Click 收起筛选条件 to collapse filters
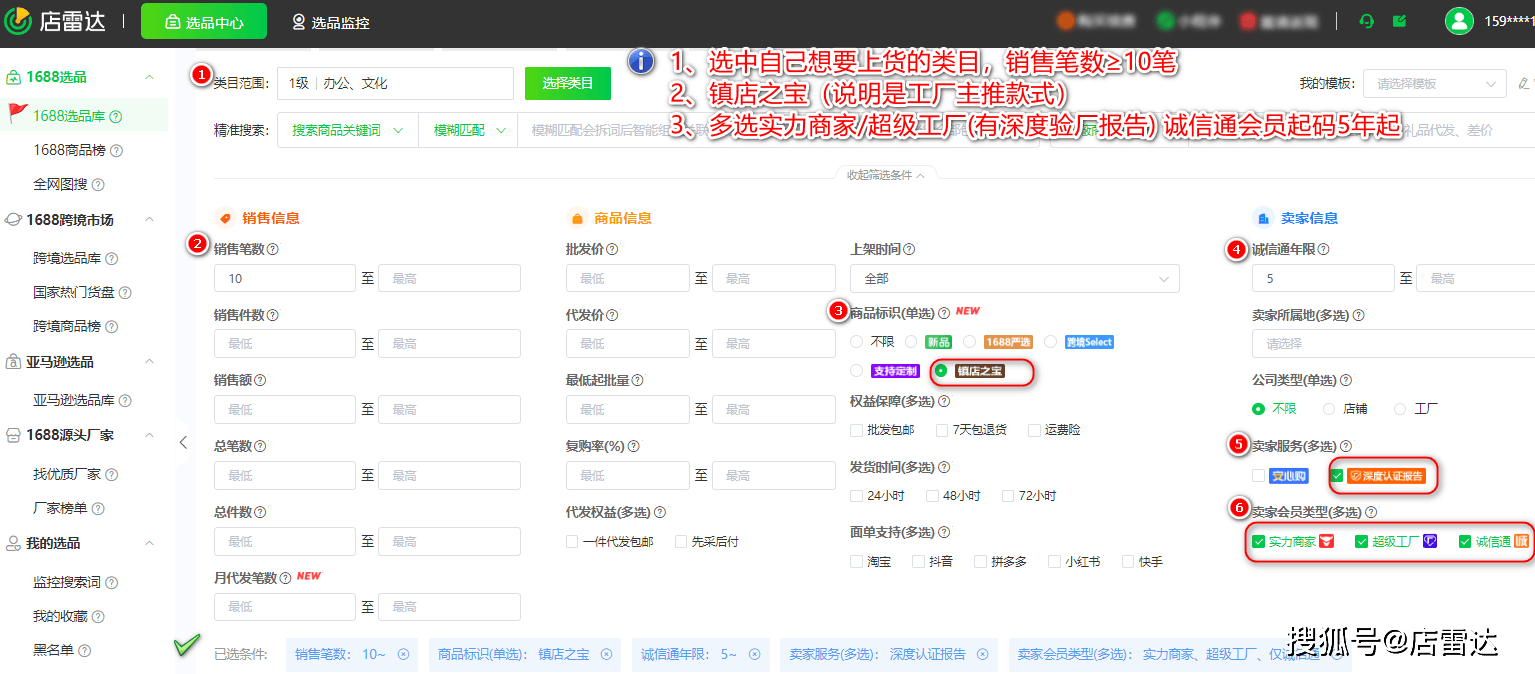This screenshot has width=1535, height=674. coord(886,175)
